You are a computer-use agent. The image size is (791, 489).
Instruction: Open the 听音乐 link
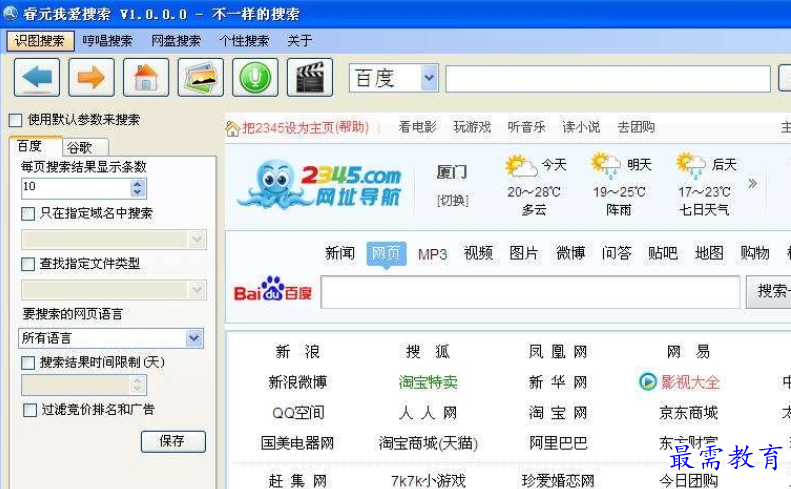coord(527,127)
